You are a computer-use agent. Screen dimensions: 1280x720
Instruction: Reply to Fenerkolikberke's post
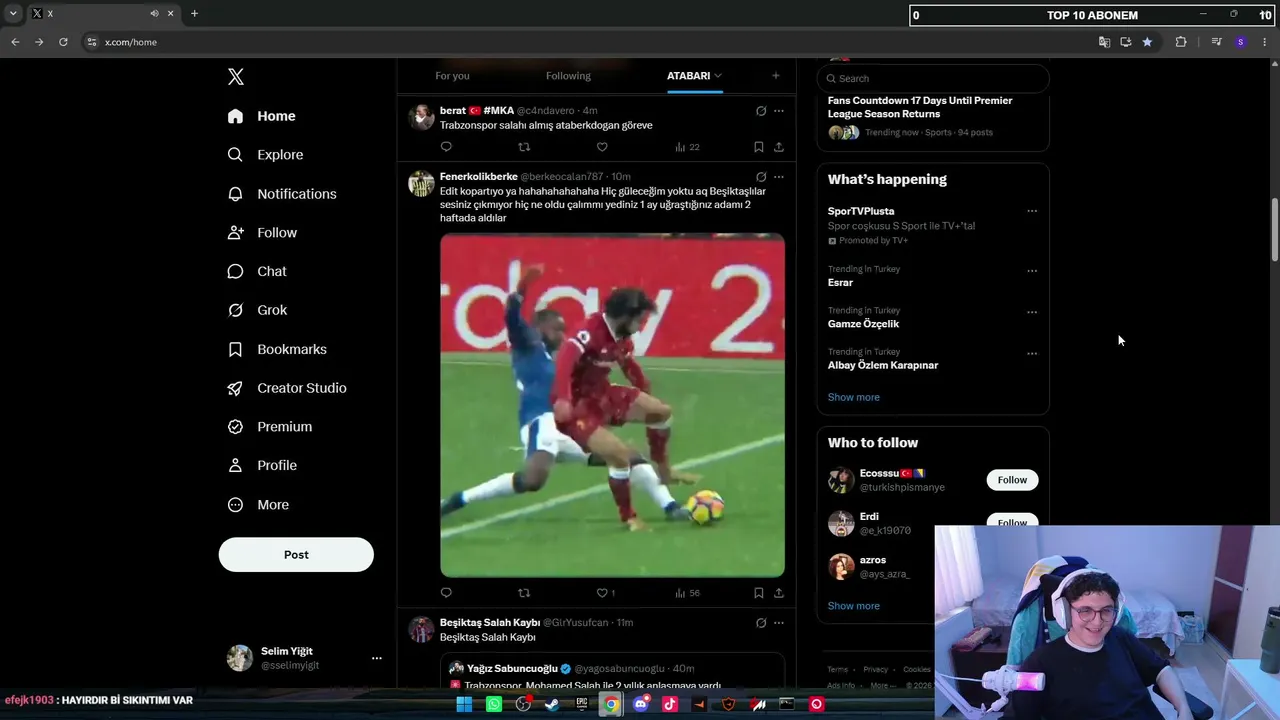(446, 593)
